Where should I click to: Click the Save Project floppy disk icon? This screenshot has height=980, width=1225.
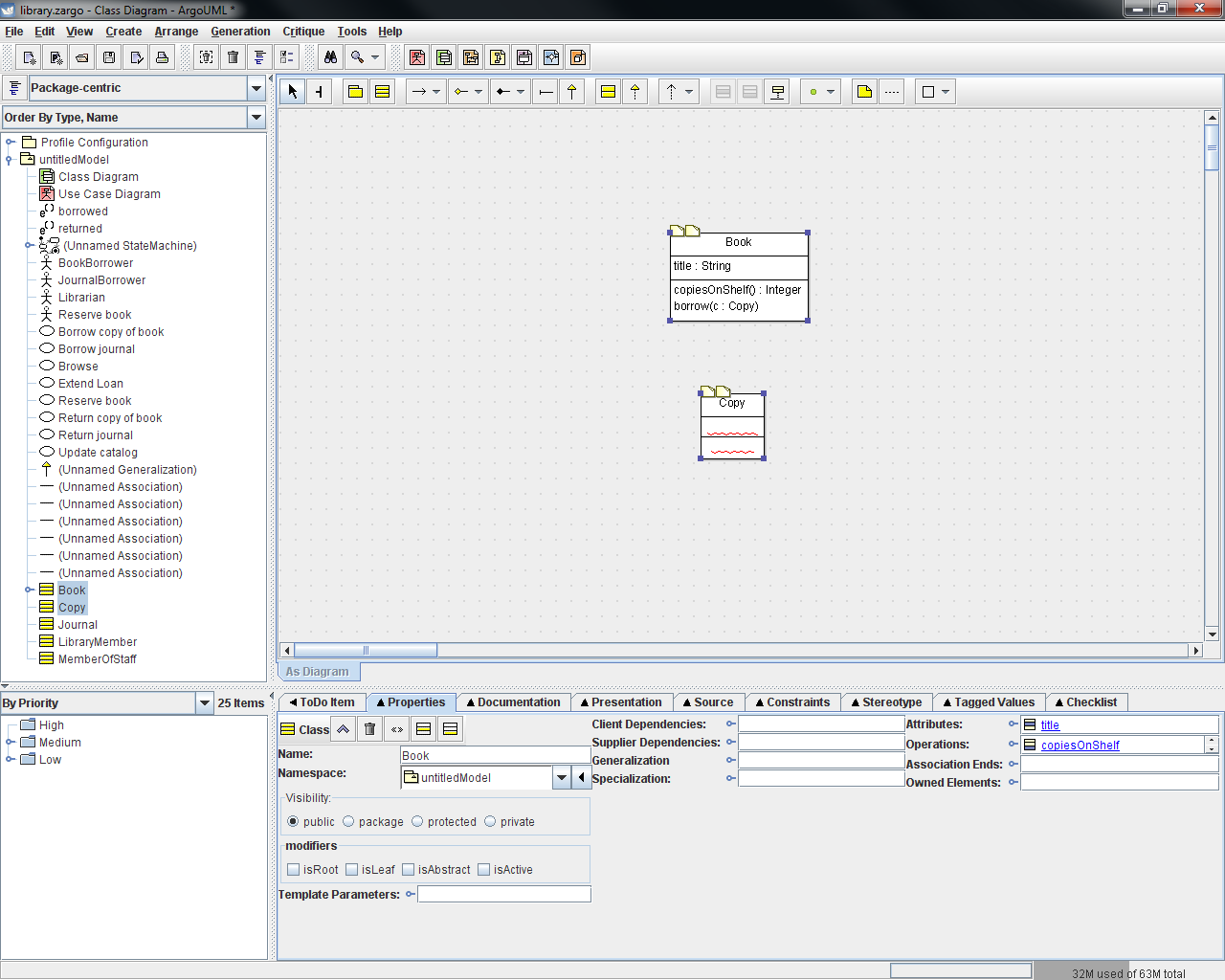click(109, 57)
